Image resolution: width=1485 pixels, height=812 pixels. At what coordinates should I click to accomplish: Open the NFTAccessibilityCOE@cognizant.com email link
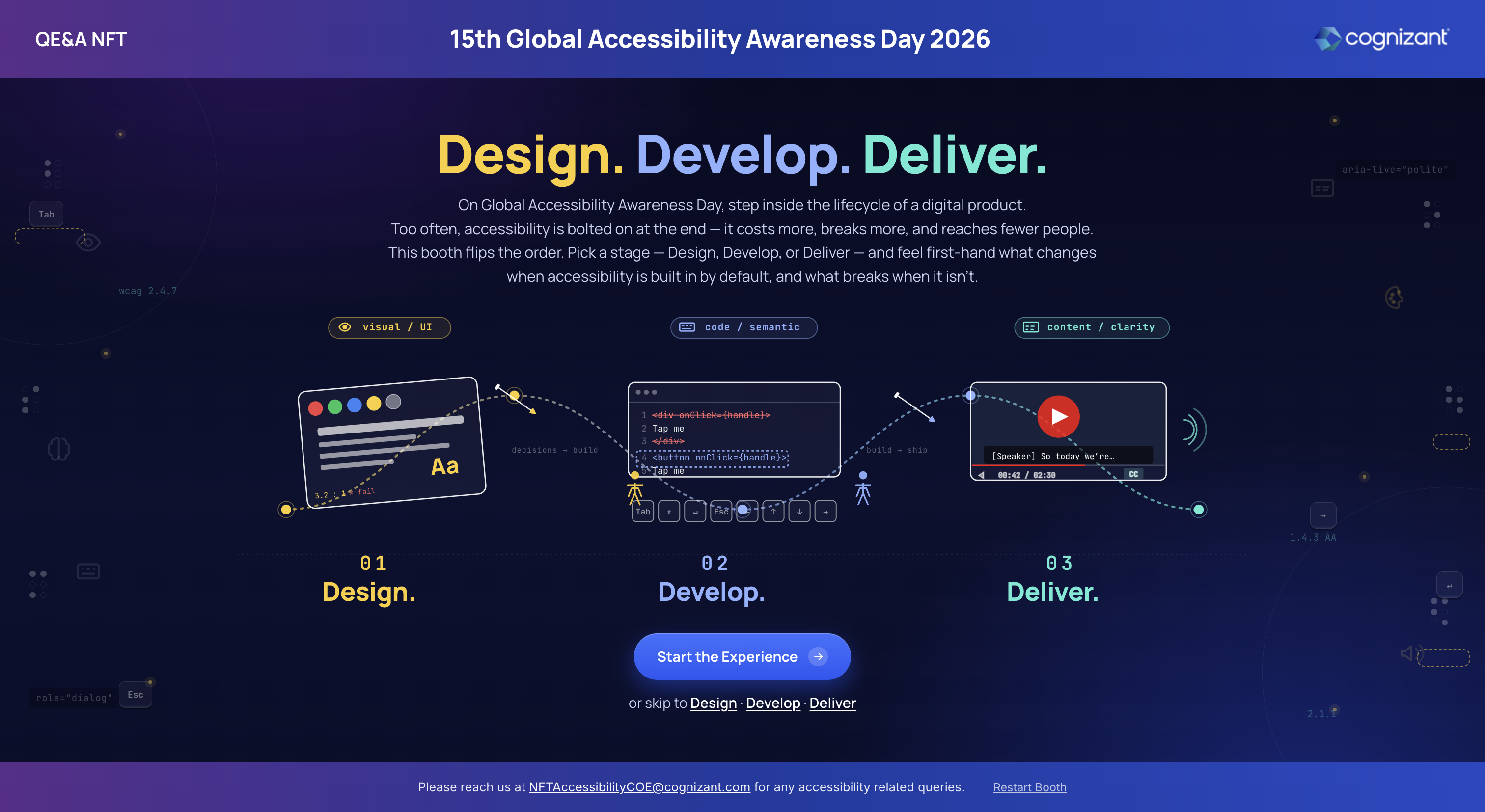(x=639, y=787)
